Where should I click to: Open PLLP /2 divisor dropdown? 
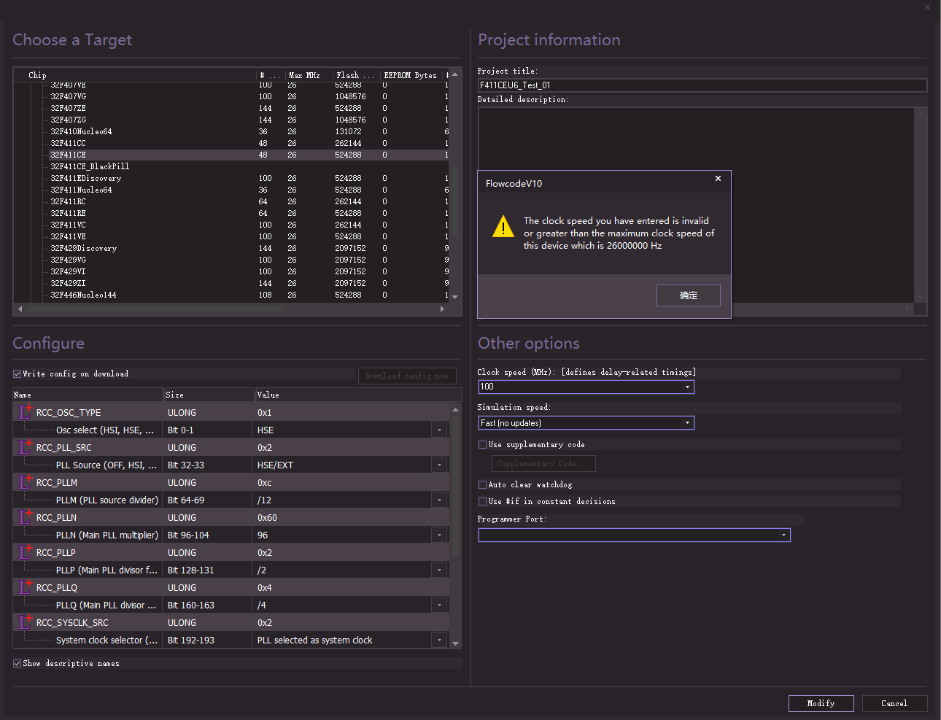click(x=439, y=570)
